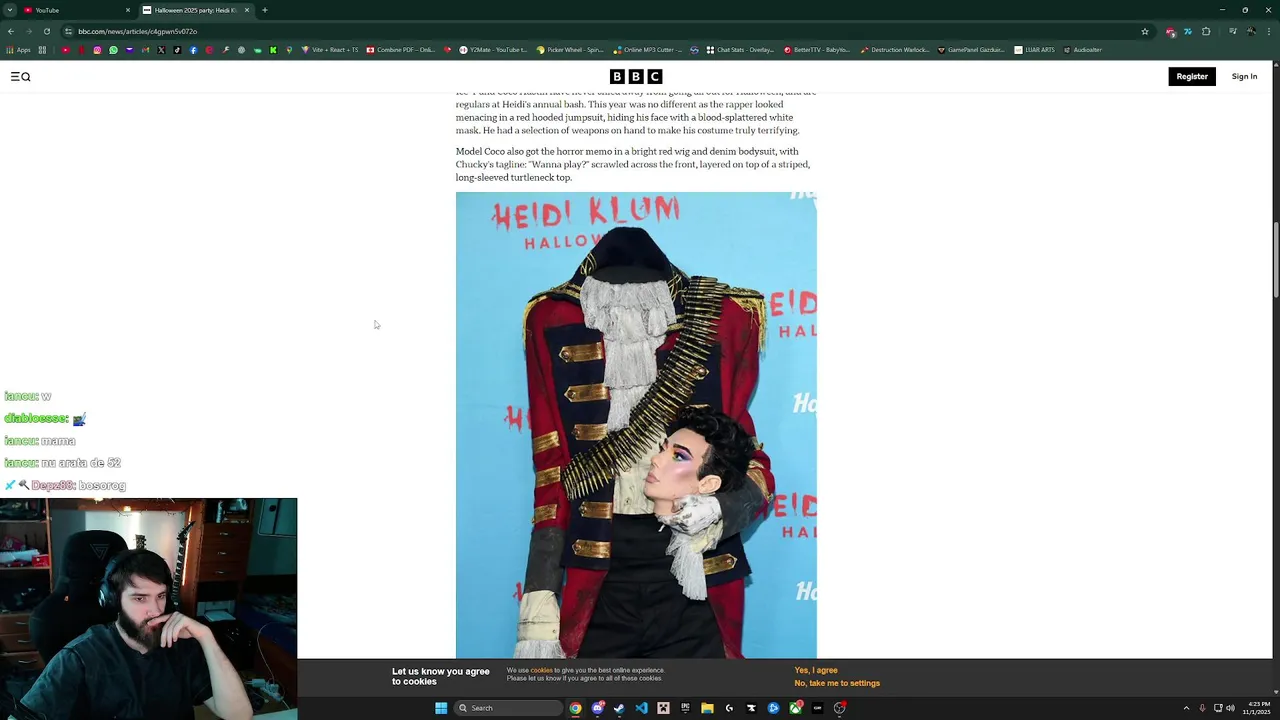Bookmark this page with the star icon
This screenshot has height=720, width=1280.
click(x=1145, y=31)
